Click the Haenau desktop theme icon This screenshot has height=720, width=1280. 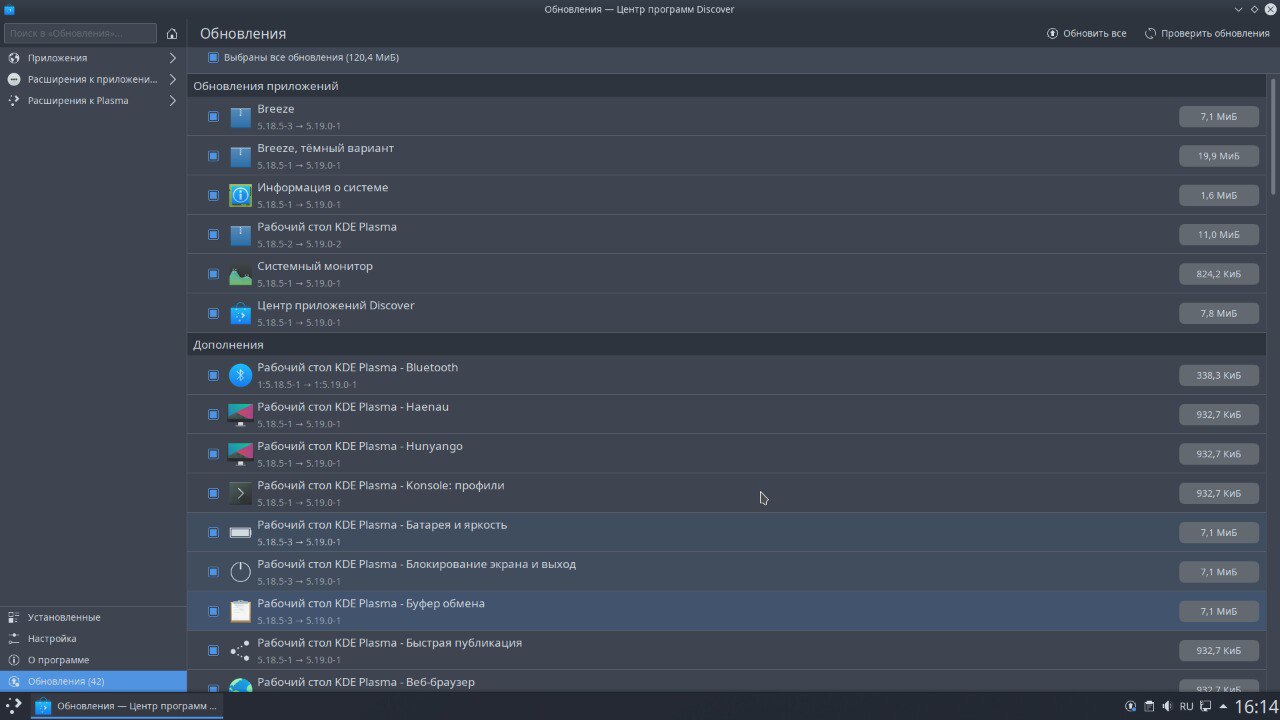pyautogui.click(x=240, y=414)
